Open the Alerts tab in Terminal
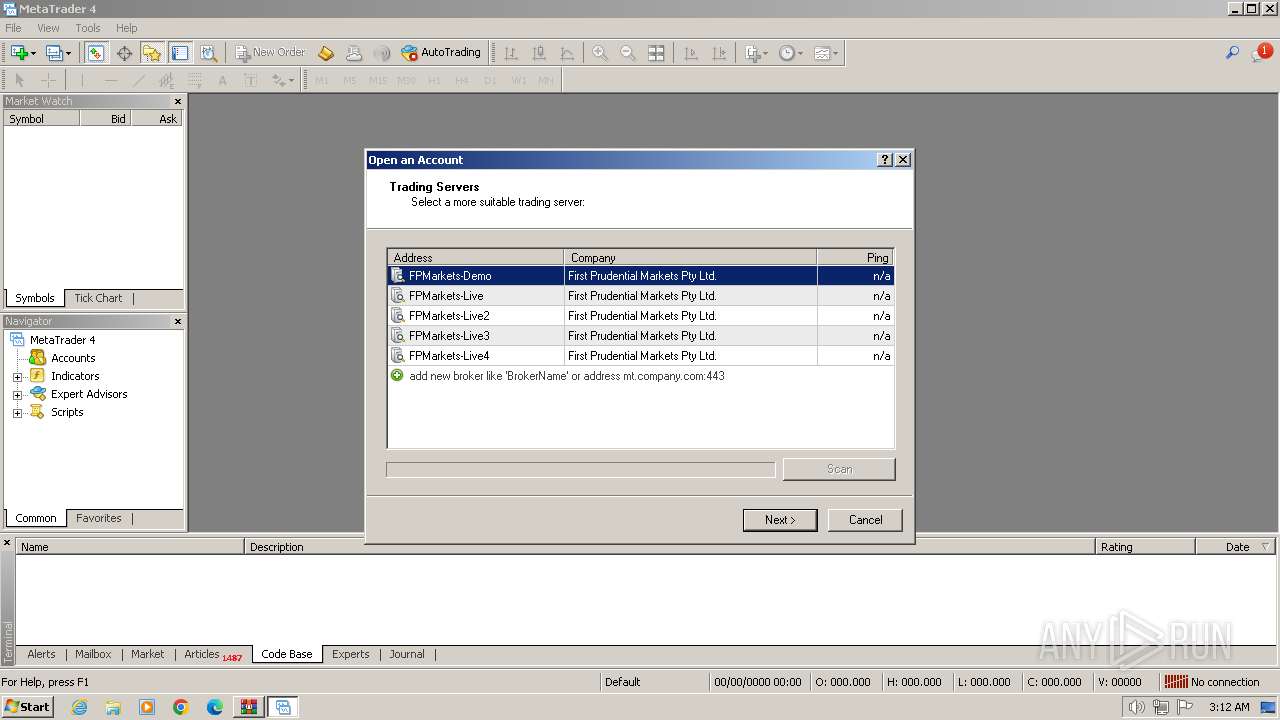Screen dimensions: 1280x720 click(x=41, y=654)
